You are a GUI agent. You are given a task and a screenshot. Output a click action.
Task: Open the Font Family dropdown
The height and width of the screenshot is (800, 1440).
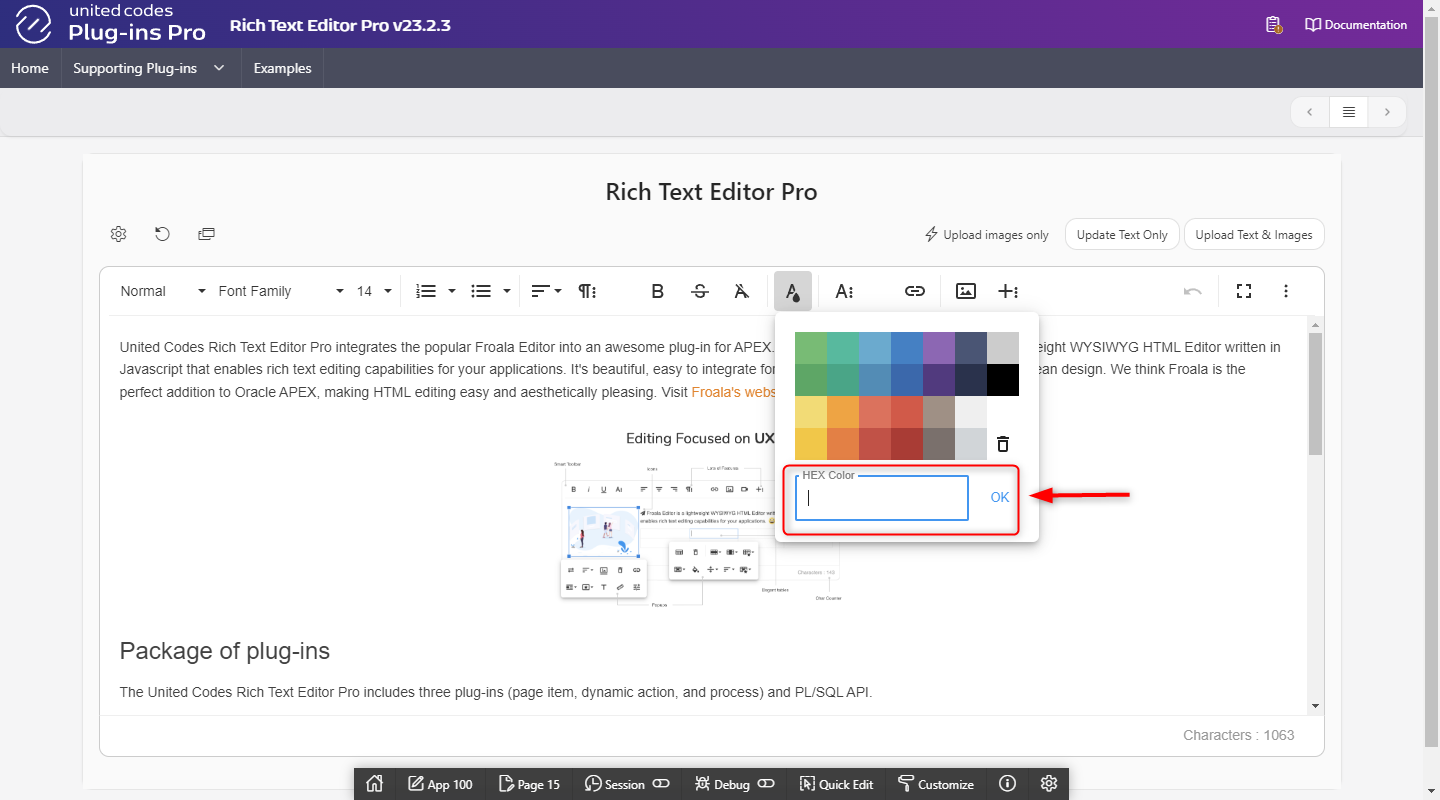coord(280,291)
